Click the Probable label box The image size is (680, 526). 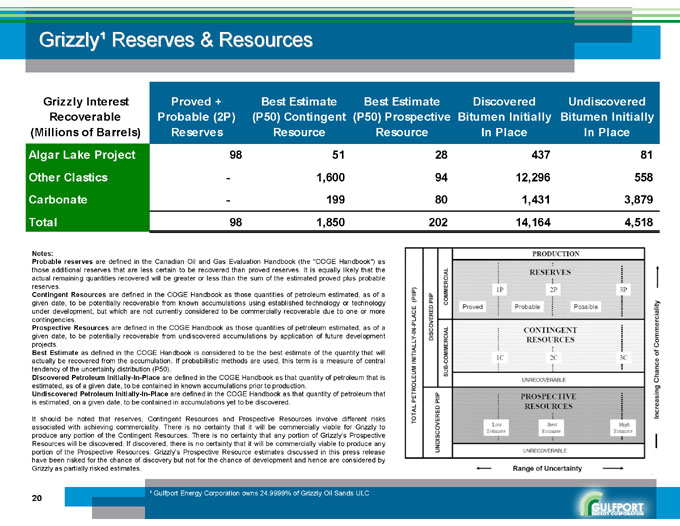tap(527, 306)
